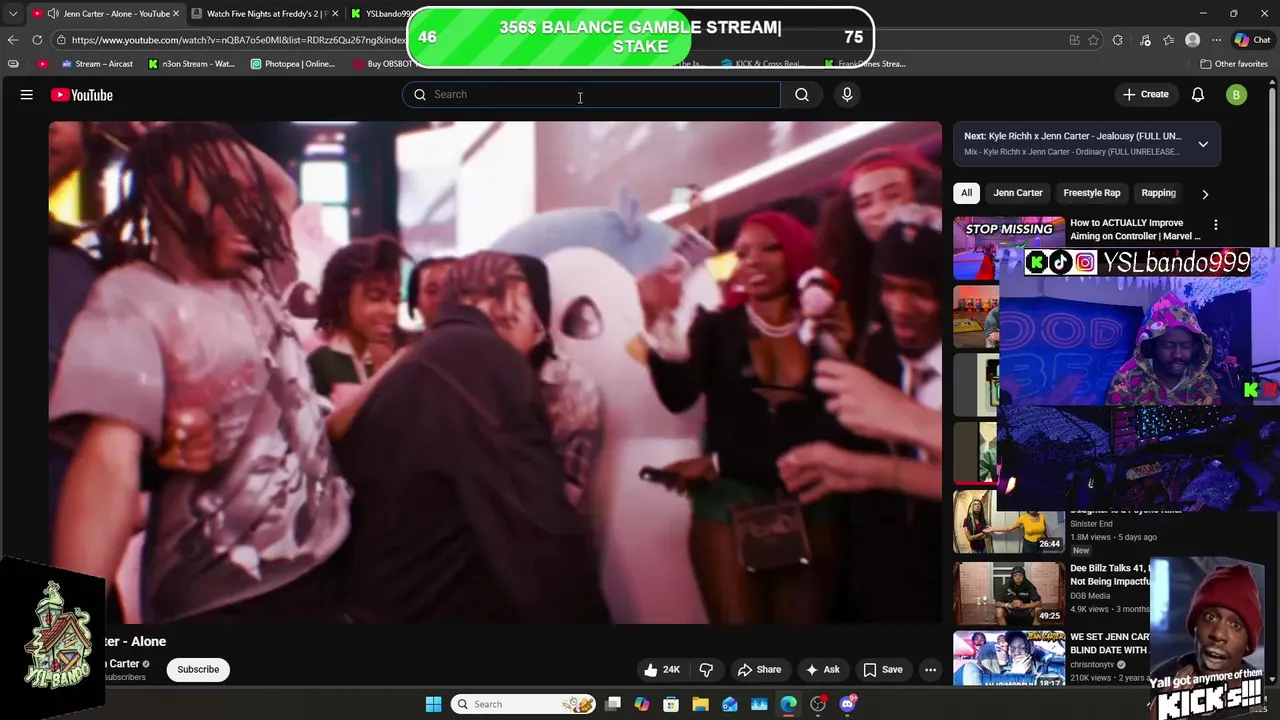
Task: Open Outlook from the taskbar
Action: (730, 704)
